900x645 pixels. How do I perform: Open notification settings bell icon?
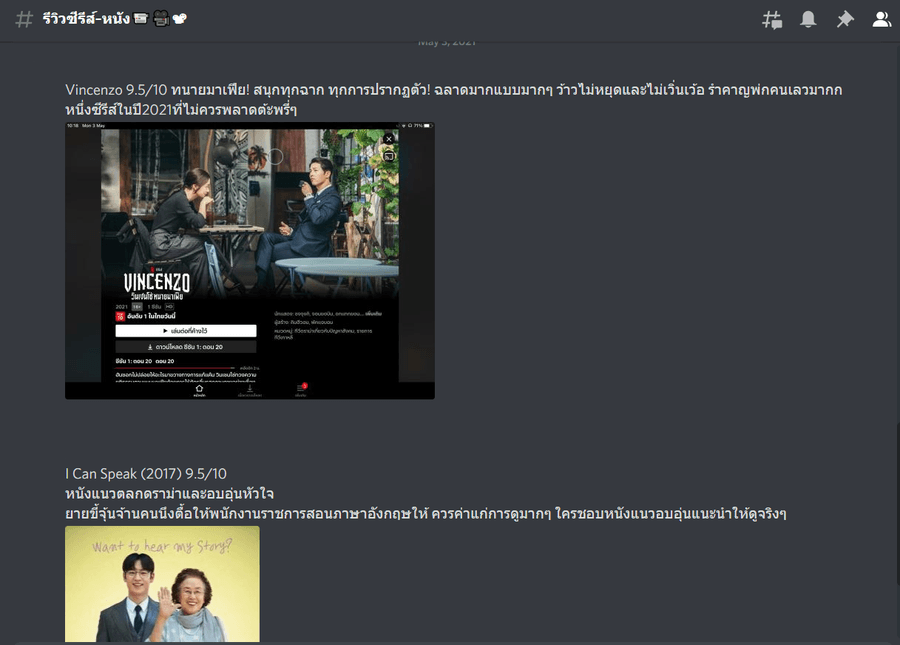808,19
